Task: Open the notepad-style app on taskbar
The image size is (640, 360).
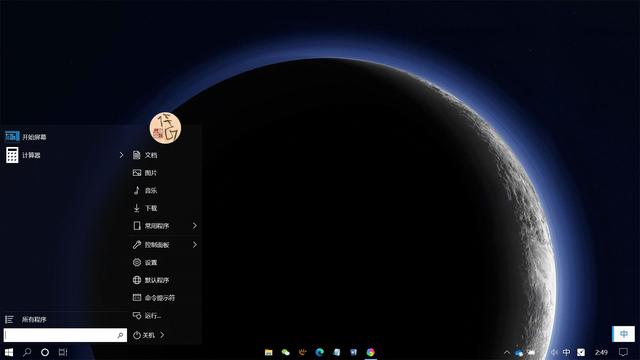Action: [337, 352]
